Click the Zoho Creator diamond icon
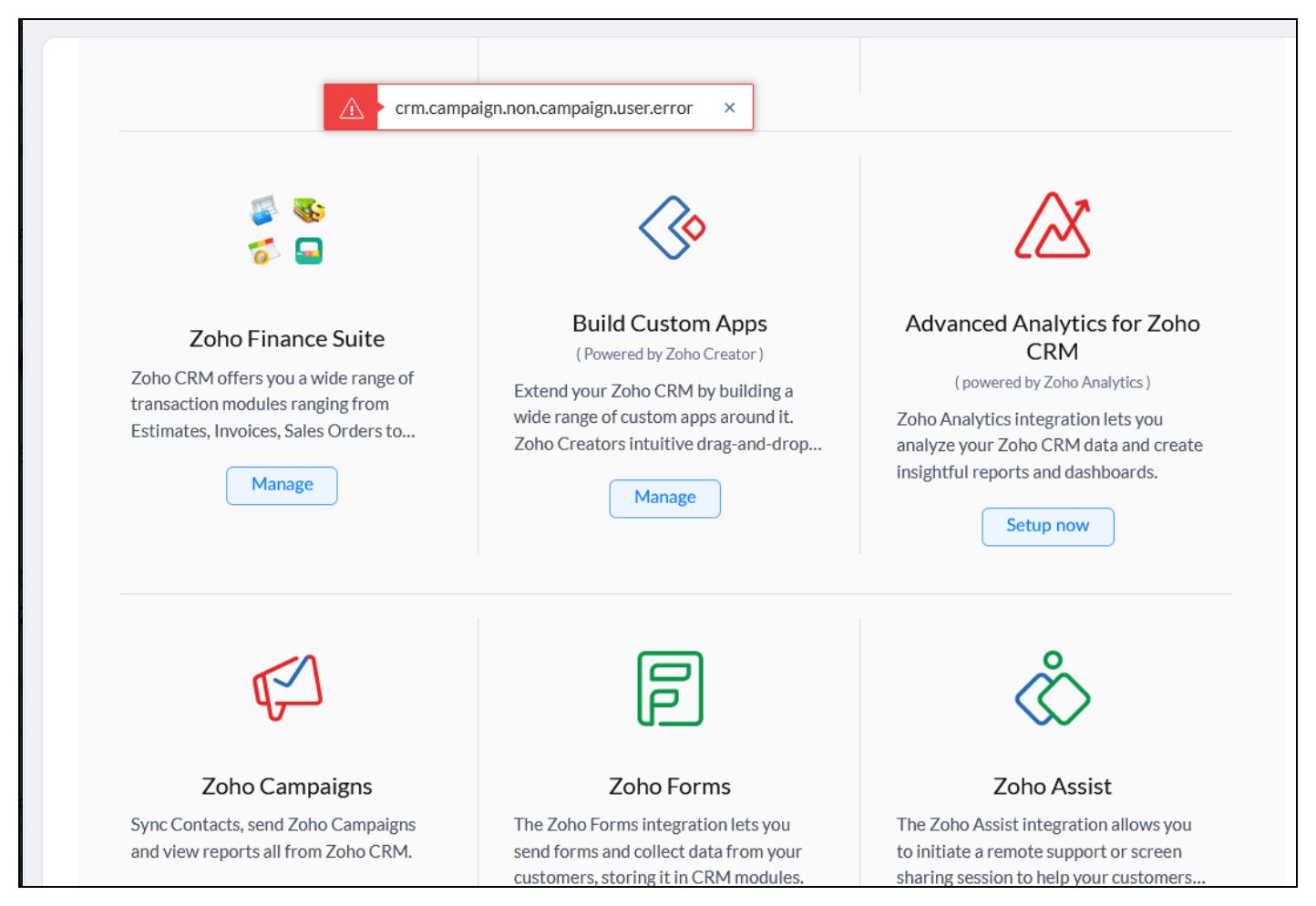1316x906 pixels. pos(672,228)
